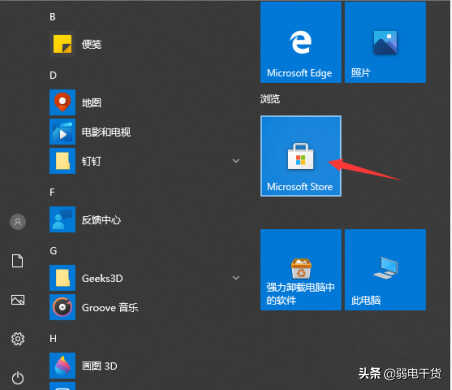Open the Maps (地图) app icon
The width and height of the screenshot is (452, 390).
pos(63,102)
